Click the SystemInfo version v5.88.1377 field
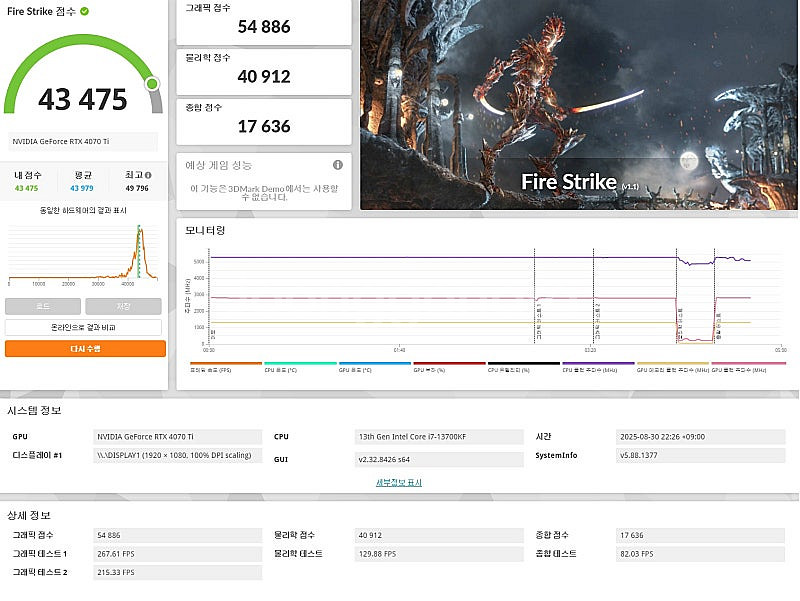The height and width of the screenshot is (601, 800). 701,455
